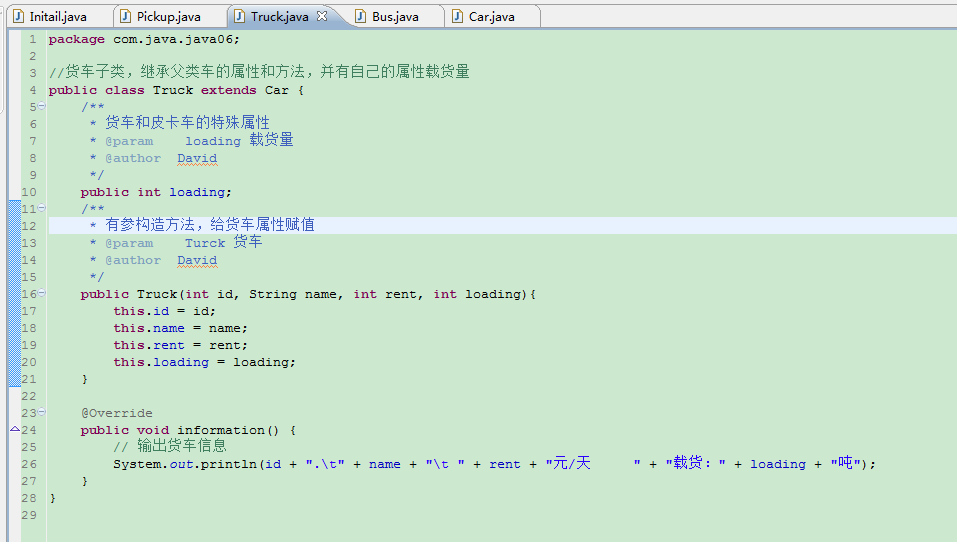Screen dimensions: 957x542
Task: Click the Java file icon on Car.java tab
Action: pos(458,16)
